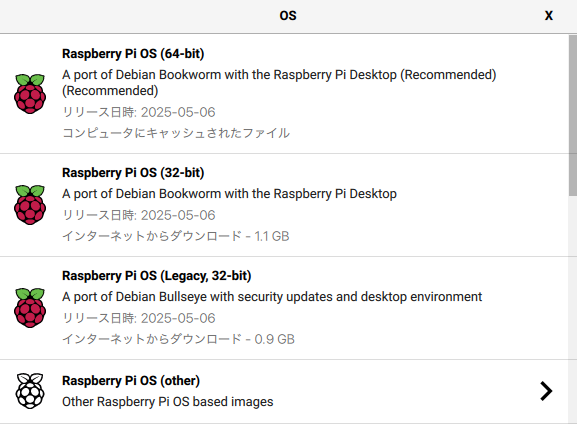Open Raspberry Pi OS (other) submenu title

click(131, 381)
